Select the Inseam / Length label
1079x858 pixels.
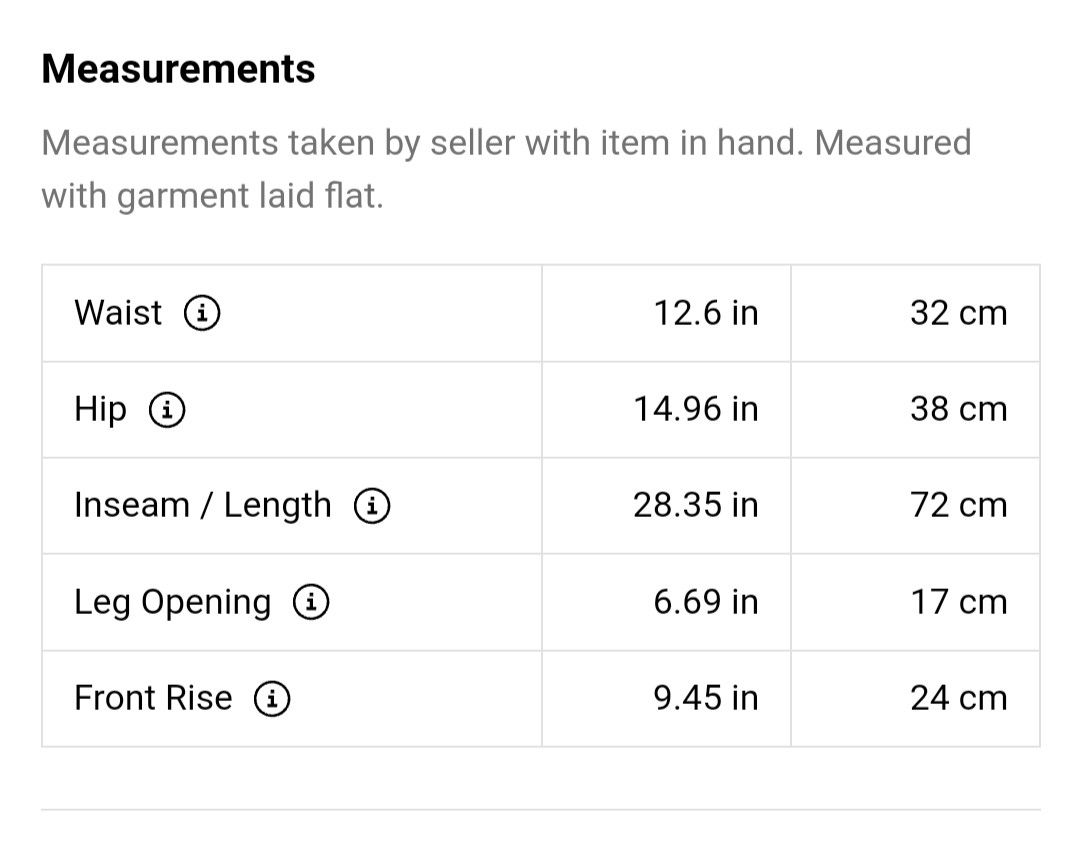[x=203, y=506]
